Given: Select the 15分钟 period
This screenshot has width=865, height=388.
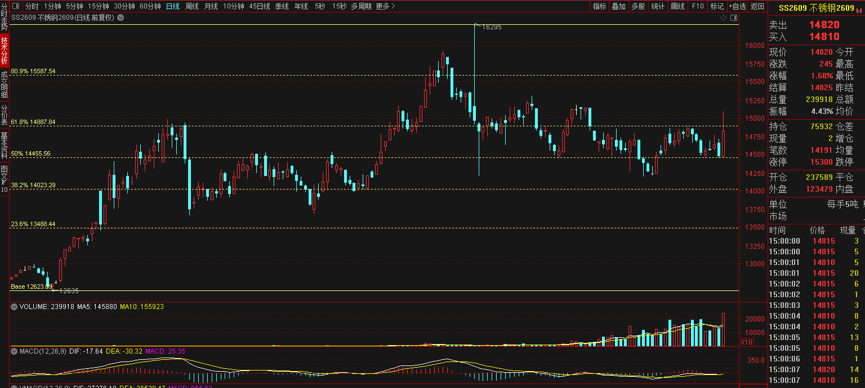Looking at the screenshot, I should pyautogui.click(x=98, y=7).
